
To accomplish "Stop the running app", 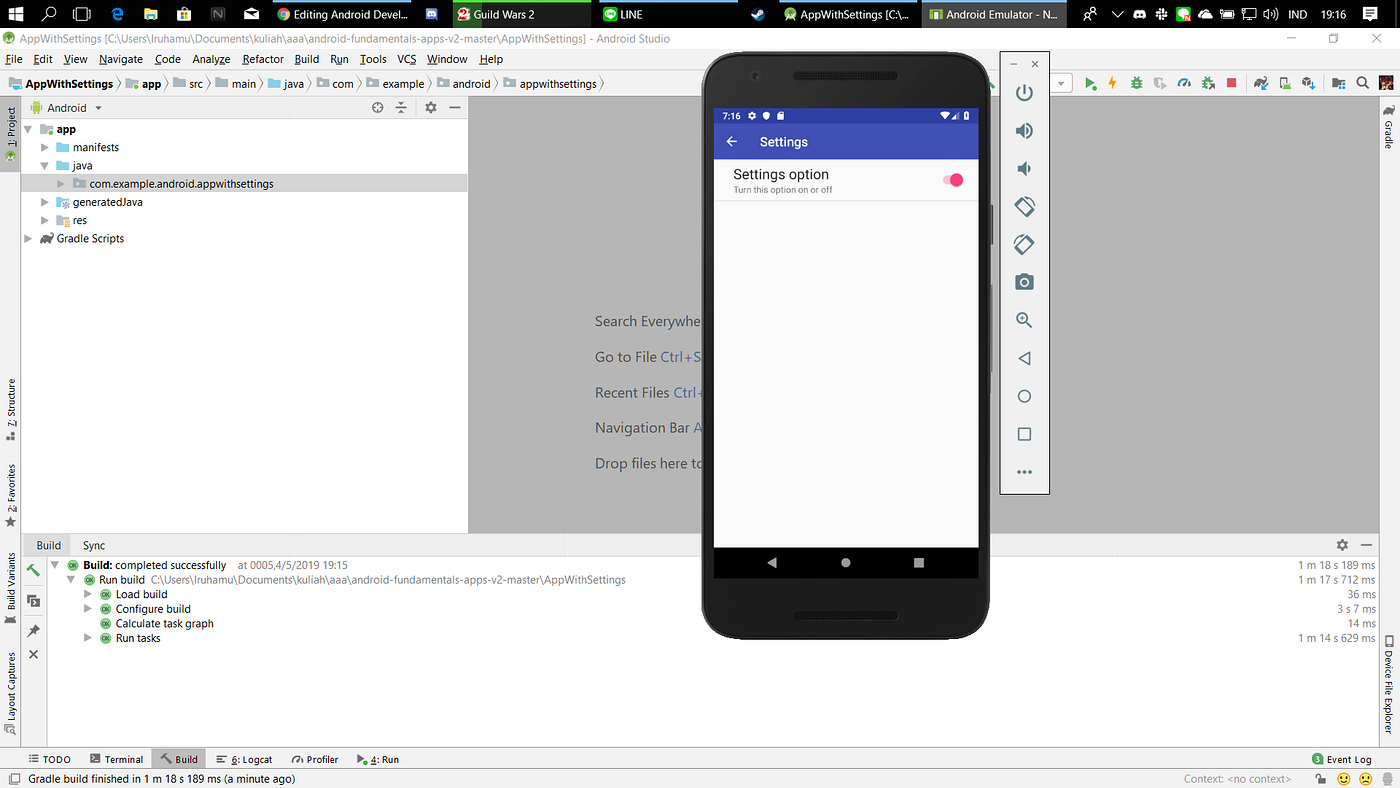I will [1230, 83].
